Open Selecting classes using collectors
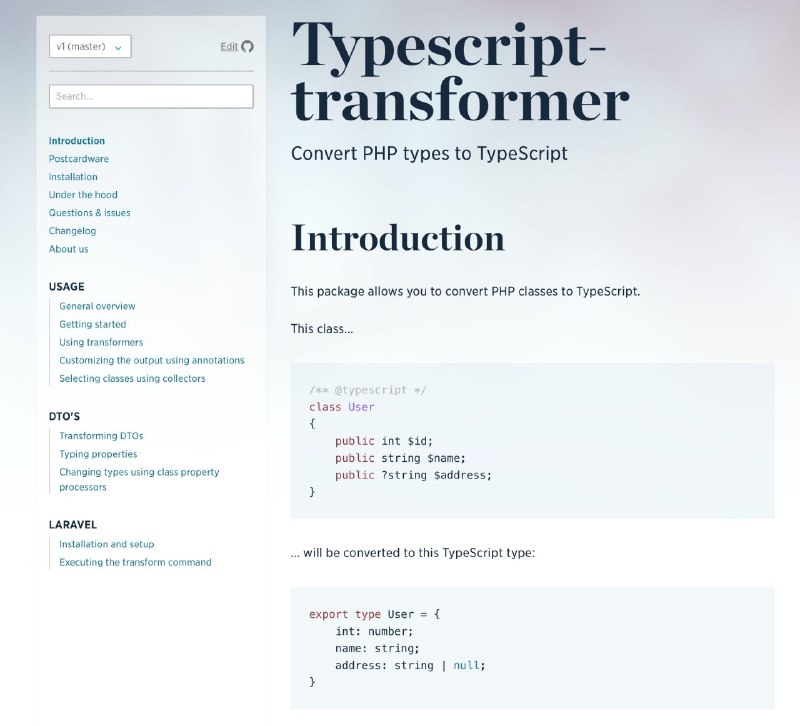Screen dimensions: 800x726 tap(132, 379)
